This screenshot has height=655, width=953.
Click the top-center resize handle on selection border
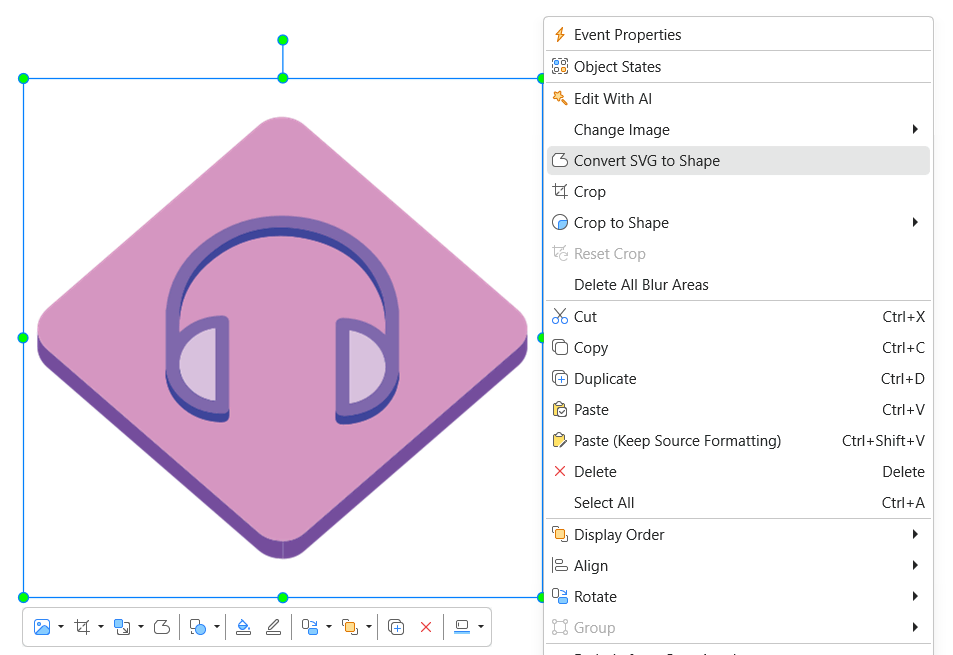283,78
